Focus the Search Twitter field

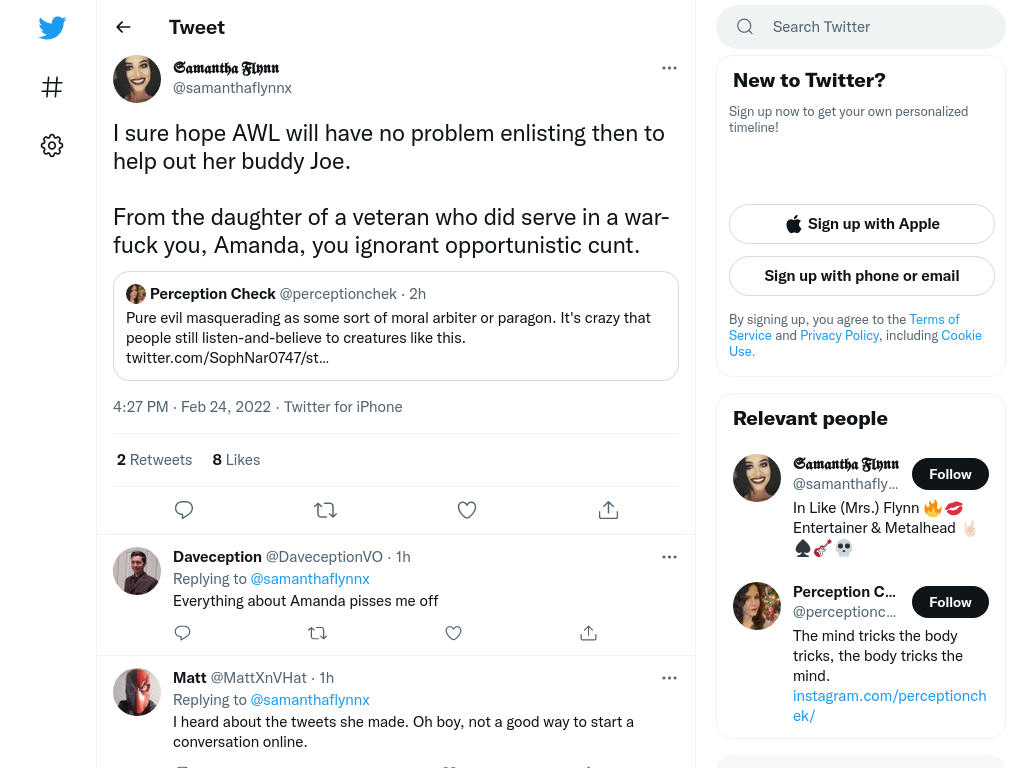pos(861,27)
